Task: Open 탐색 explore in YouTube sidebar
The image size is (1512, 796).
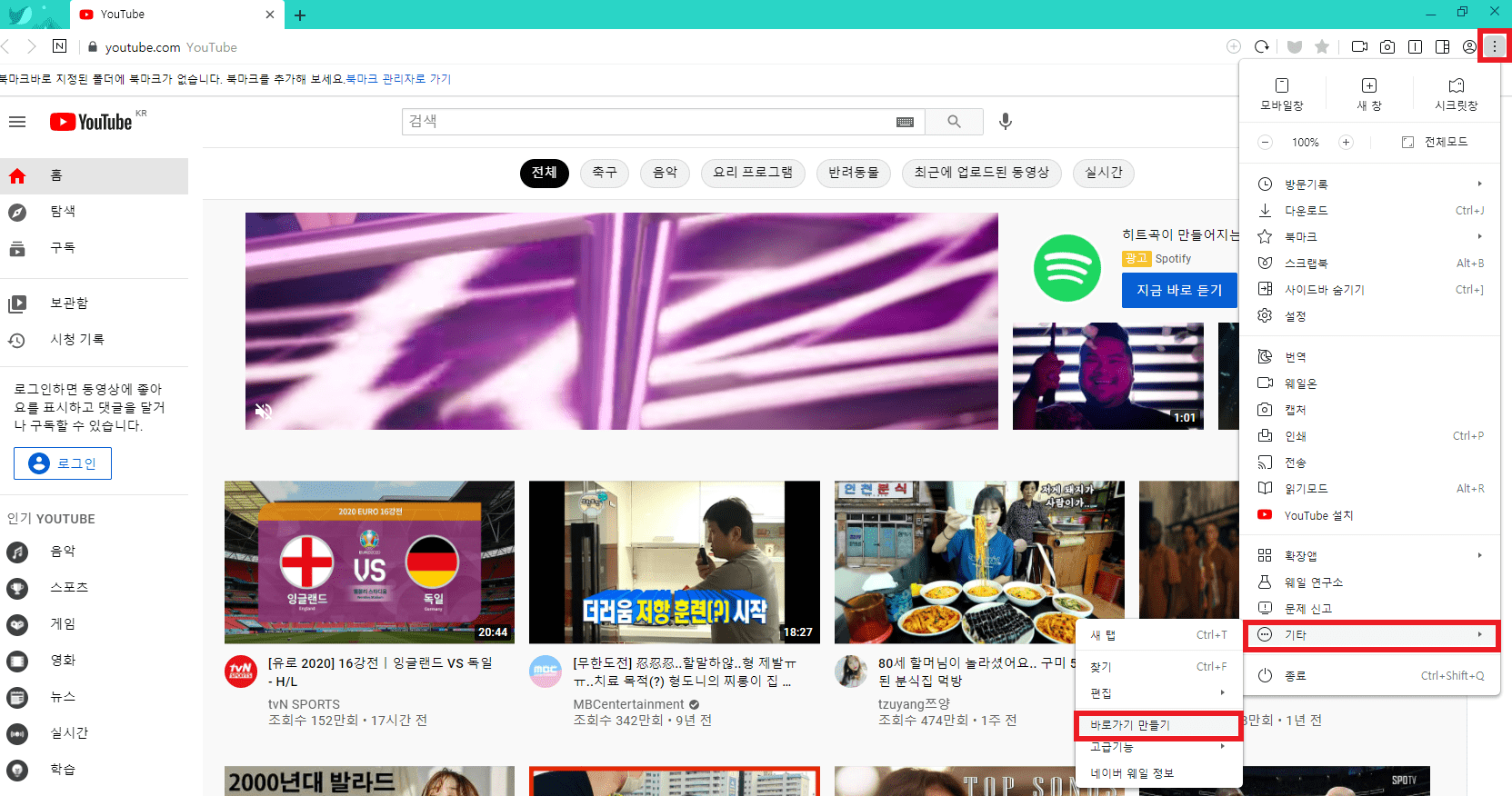Action: [95, 212]
